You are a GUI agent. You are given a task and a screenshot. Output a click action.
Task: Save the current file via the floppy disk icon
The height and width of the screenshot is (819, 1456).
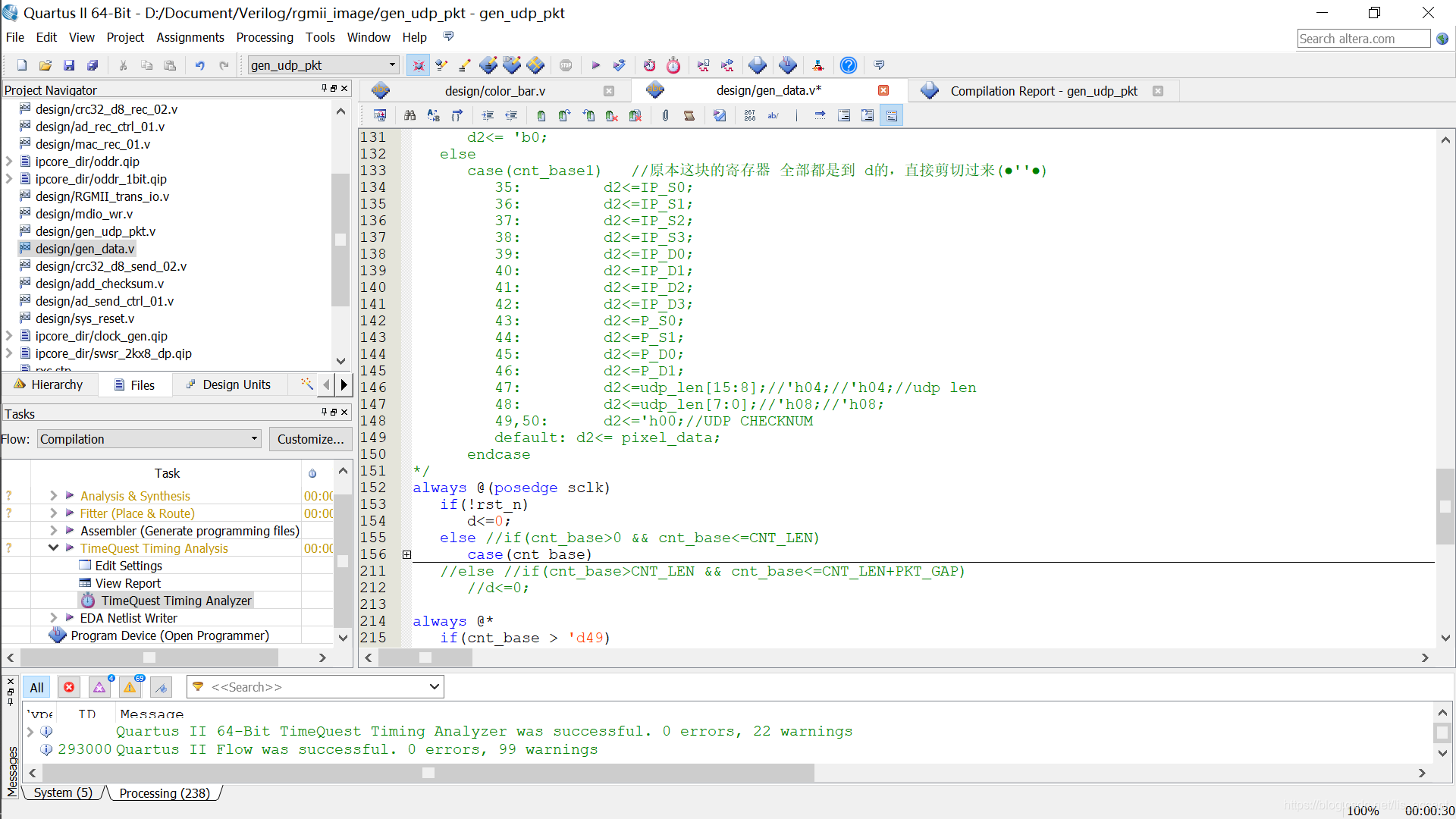[69, 65]
